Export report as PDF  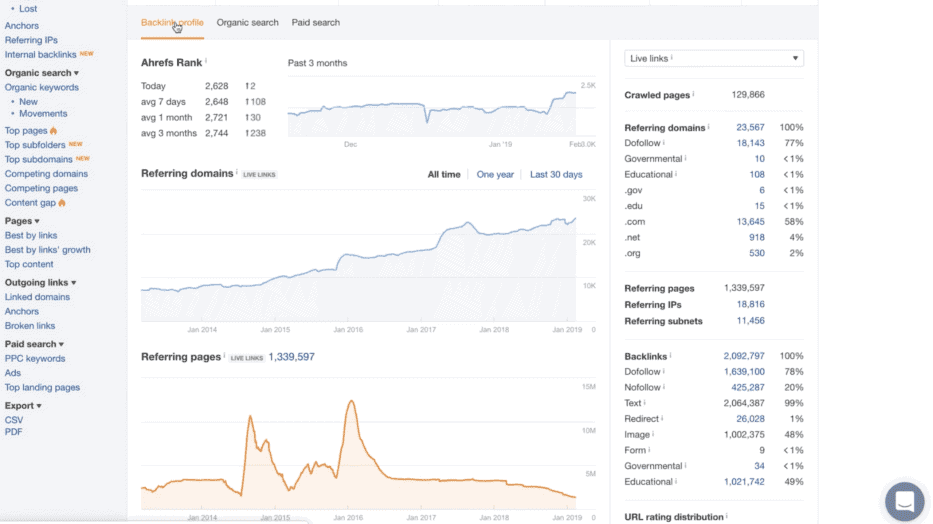coord(13,432)
